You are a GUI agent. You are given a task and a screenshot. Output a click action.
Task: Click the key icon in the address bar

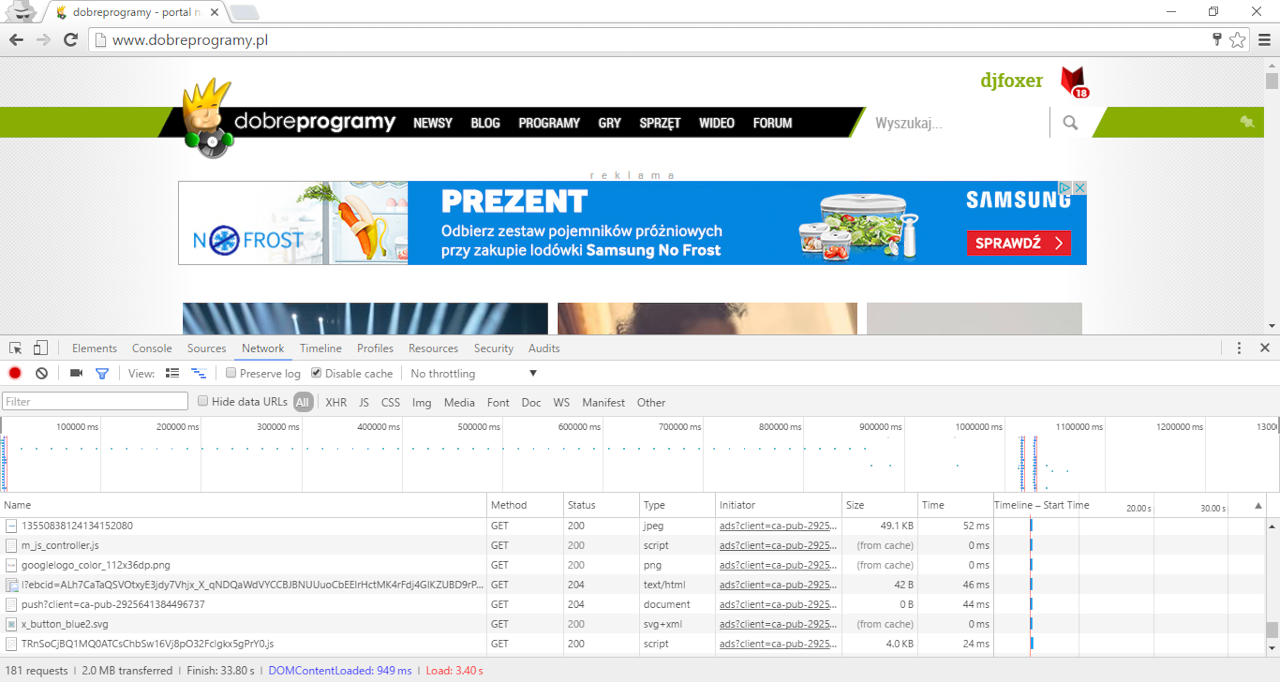[x=1217, y=40]
